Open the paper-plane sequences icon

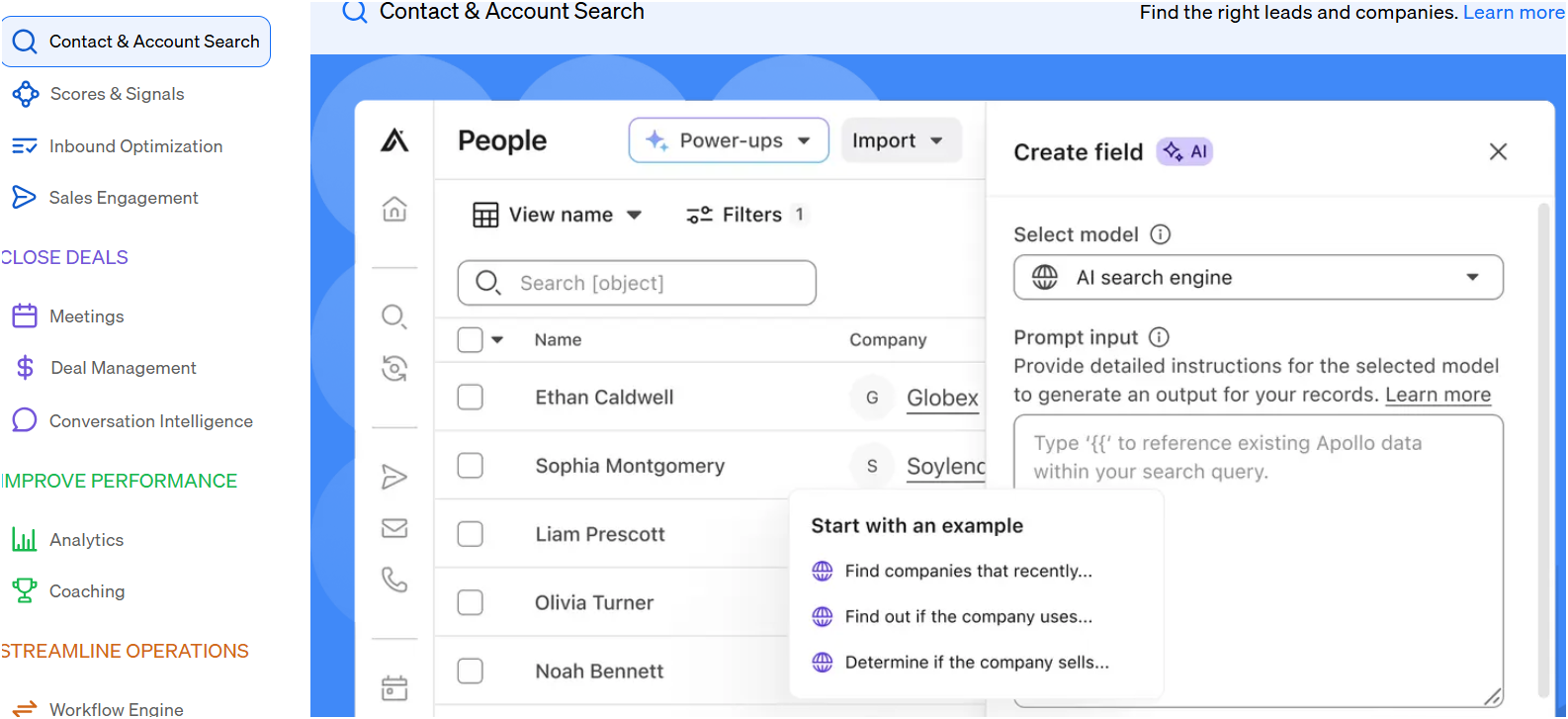(394, 477)
